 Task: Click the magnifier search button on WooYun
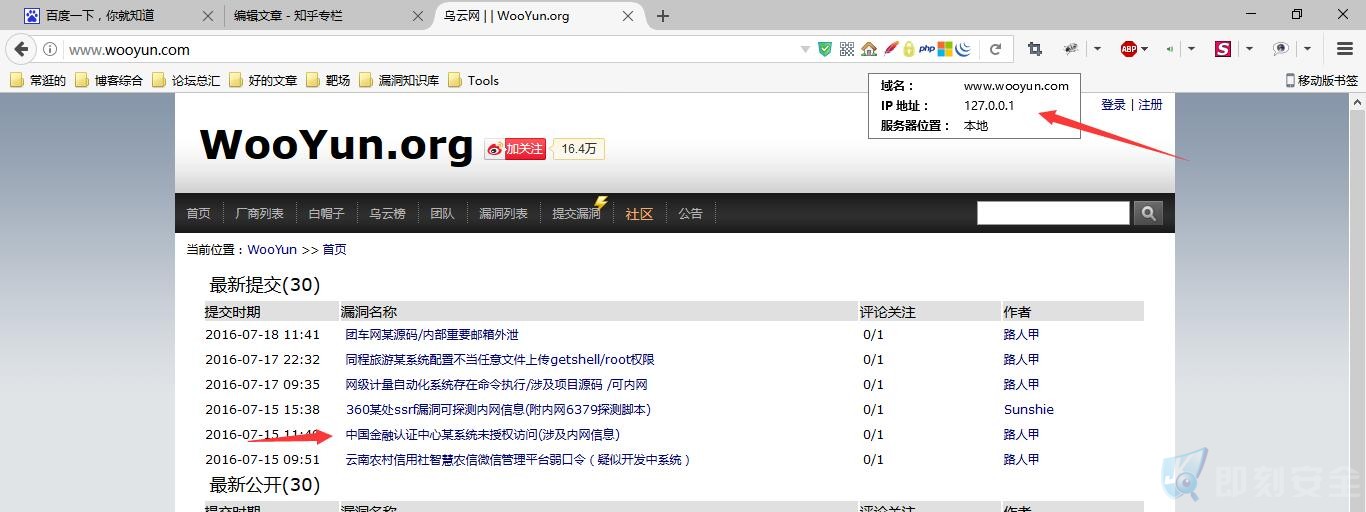coord(1149,213)
